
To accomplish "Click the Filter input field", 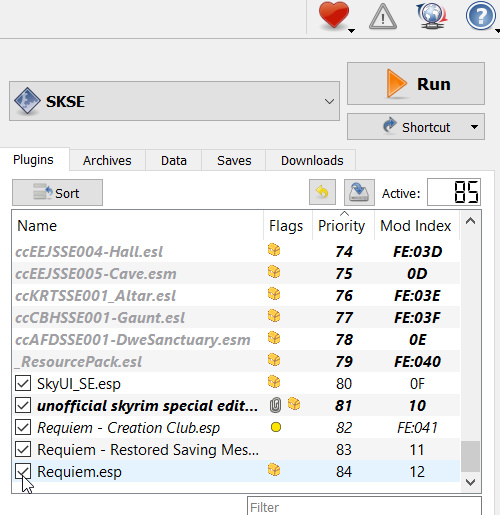I will 364,507.
